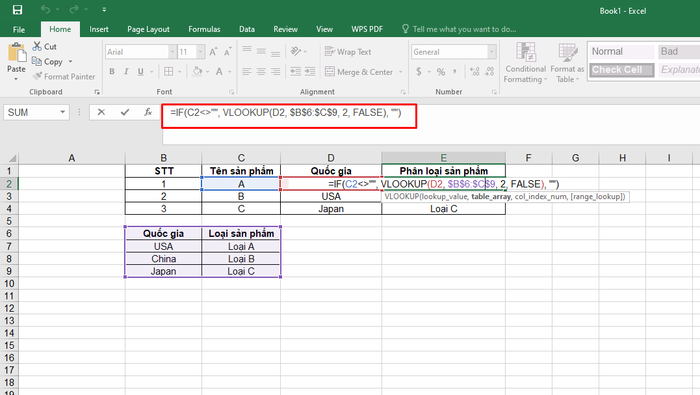Confirm formula with checkmark icon
Image resolution: width=700 pixels, height=395 pixels.
coord(125,112)
